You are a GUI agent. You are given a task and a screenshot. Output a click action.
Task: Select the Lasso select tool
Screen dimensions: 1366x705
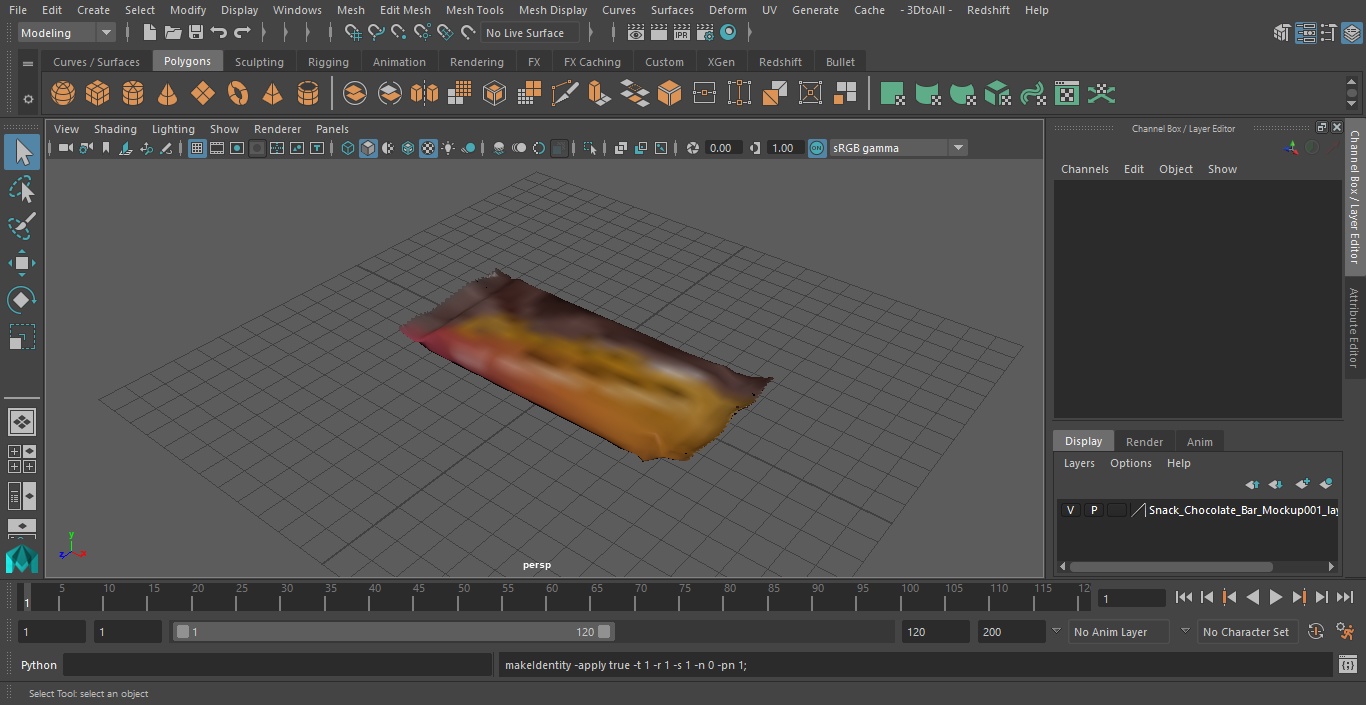pos(22,189)
